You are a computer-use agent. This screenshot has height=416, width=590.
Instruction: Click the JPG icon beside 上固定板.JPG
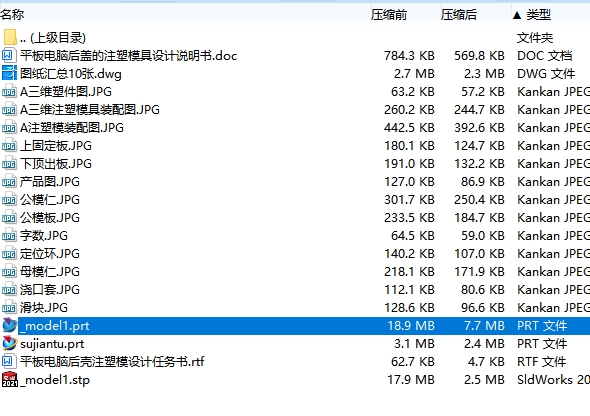click(x=9, y=146)
